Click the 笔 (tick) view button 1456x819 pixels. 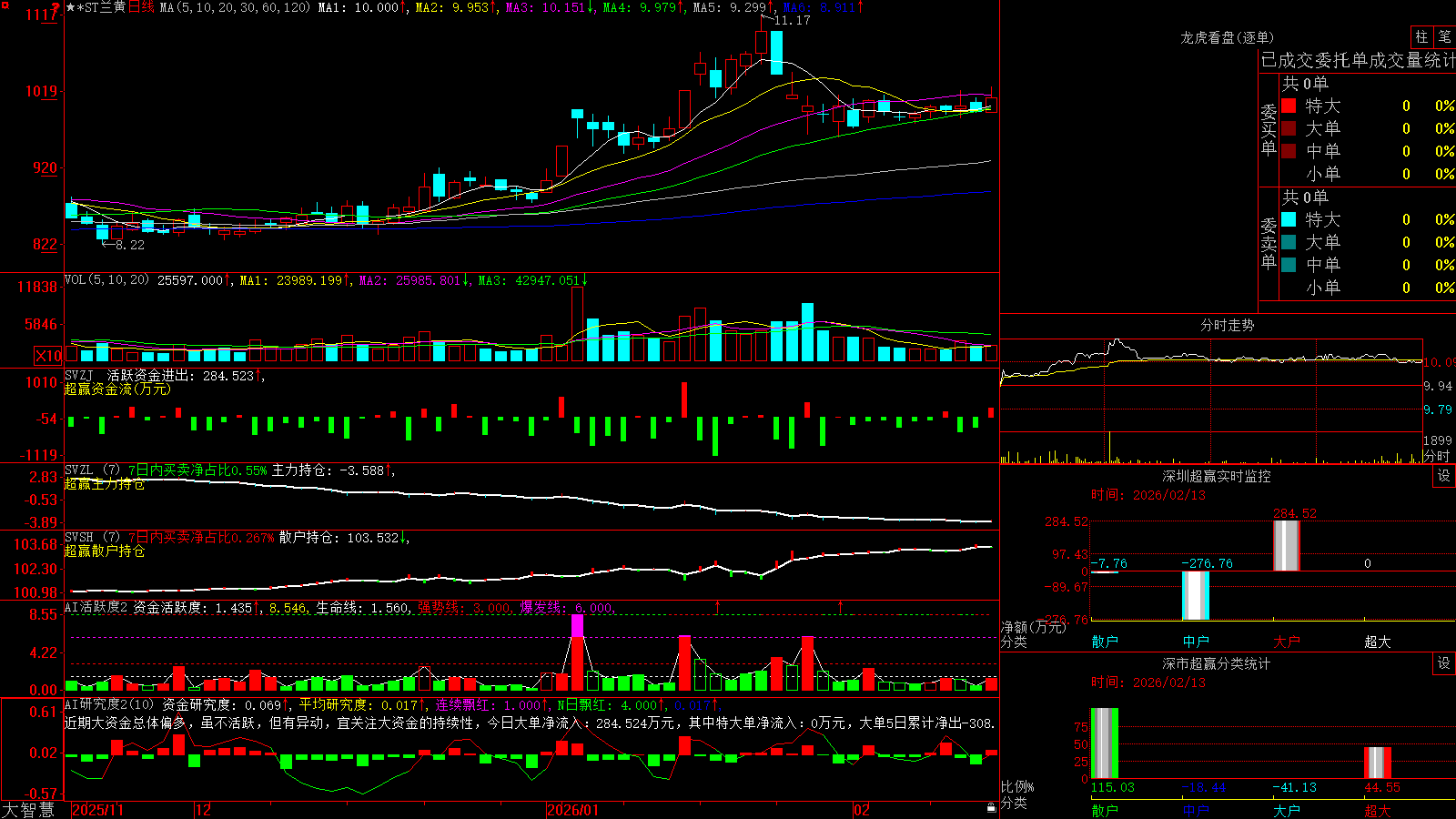(1444, 37)
